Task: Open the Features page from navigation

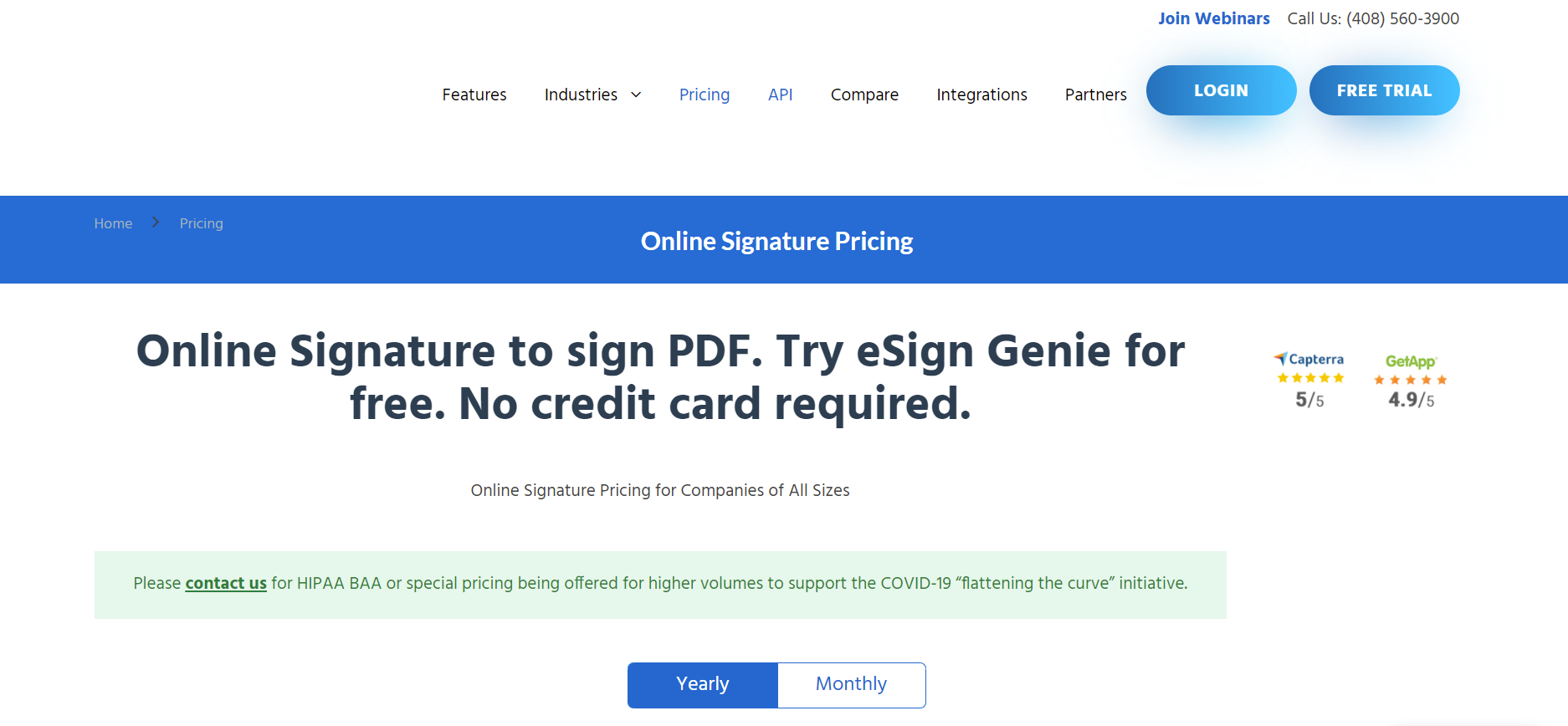Action: 474,95
